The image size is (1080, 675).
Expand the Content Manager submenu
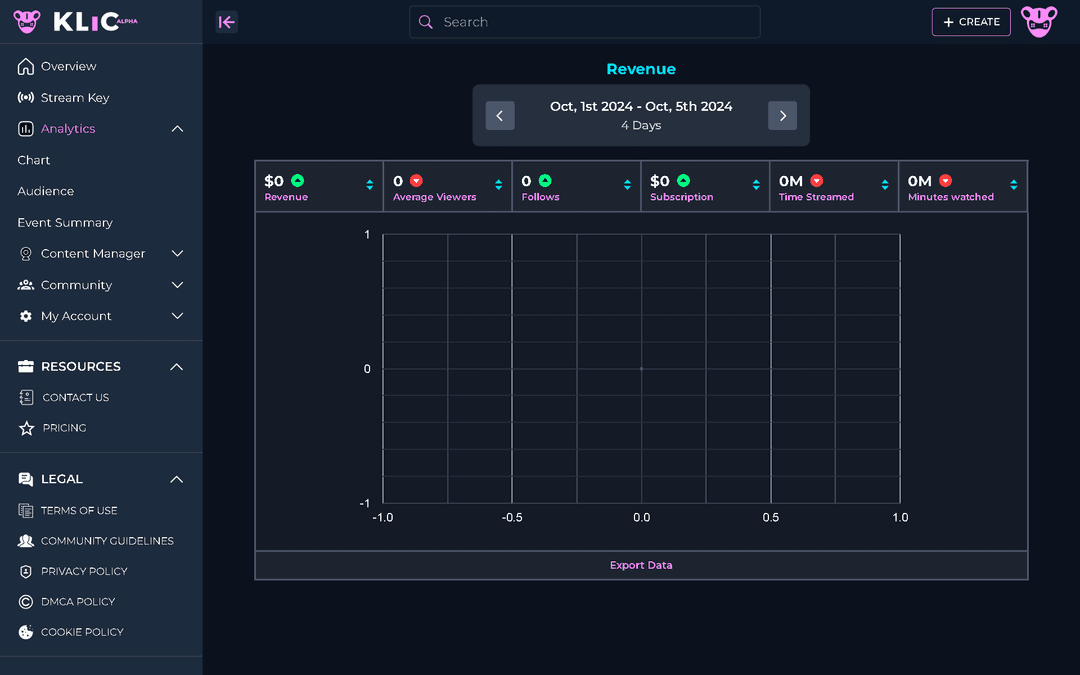(x=177, y=254)
